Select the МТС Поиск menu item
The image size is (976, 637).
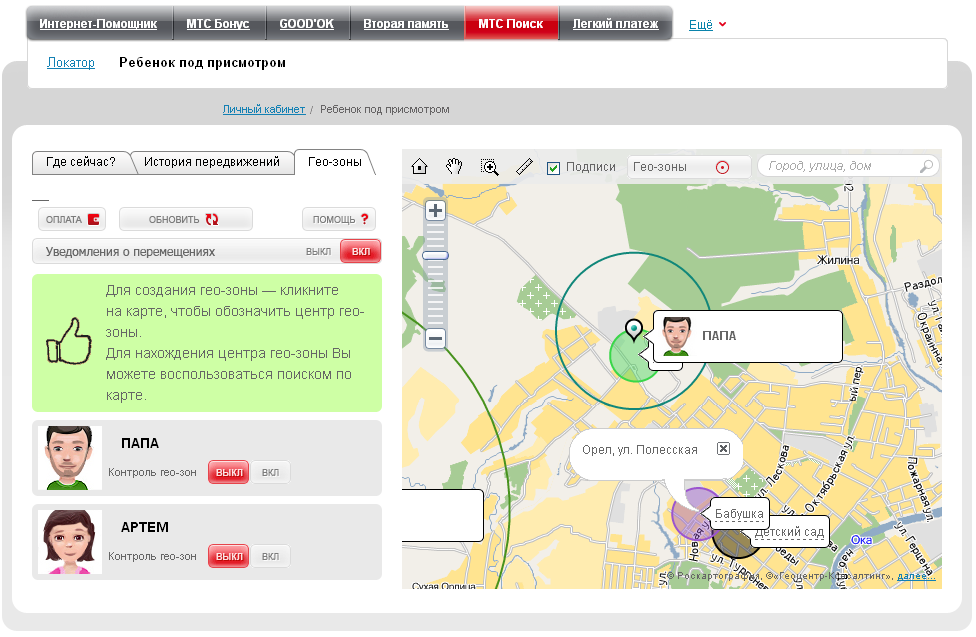510,24
